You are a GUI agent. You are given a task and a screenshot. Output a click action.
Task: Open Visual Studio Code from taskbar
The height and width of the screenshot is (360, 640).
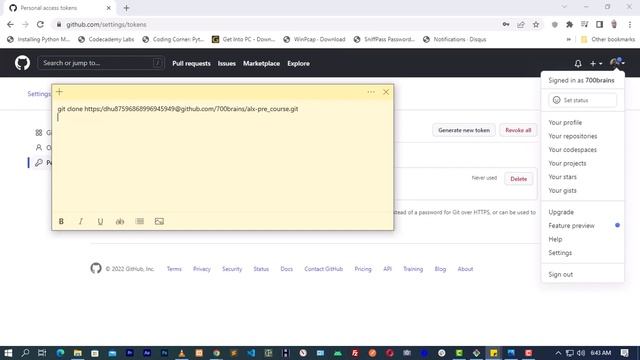(251, 353)
